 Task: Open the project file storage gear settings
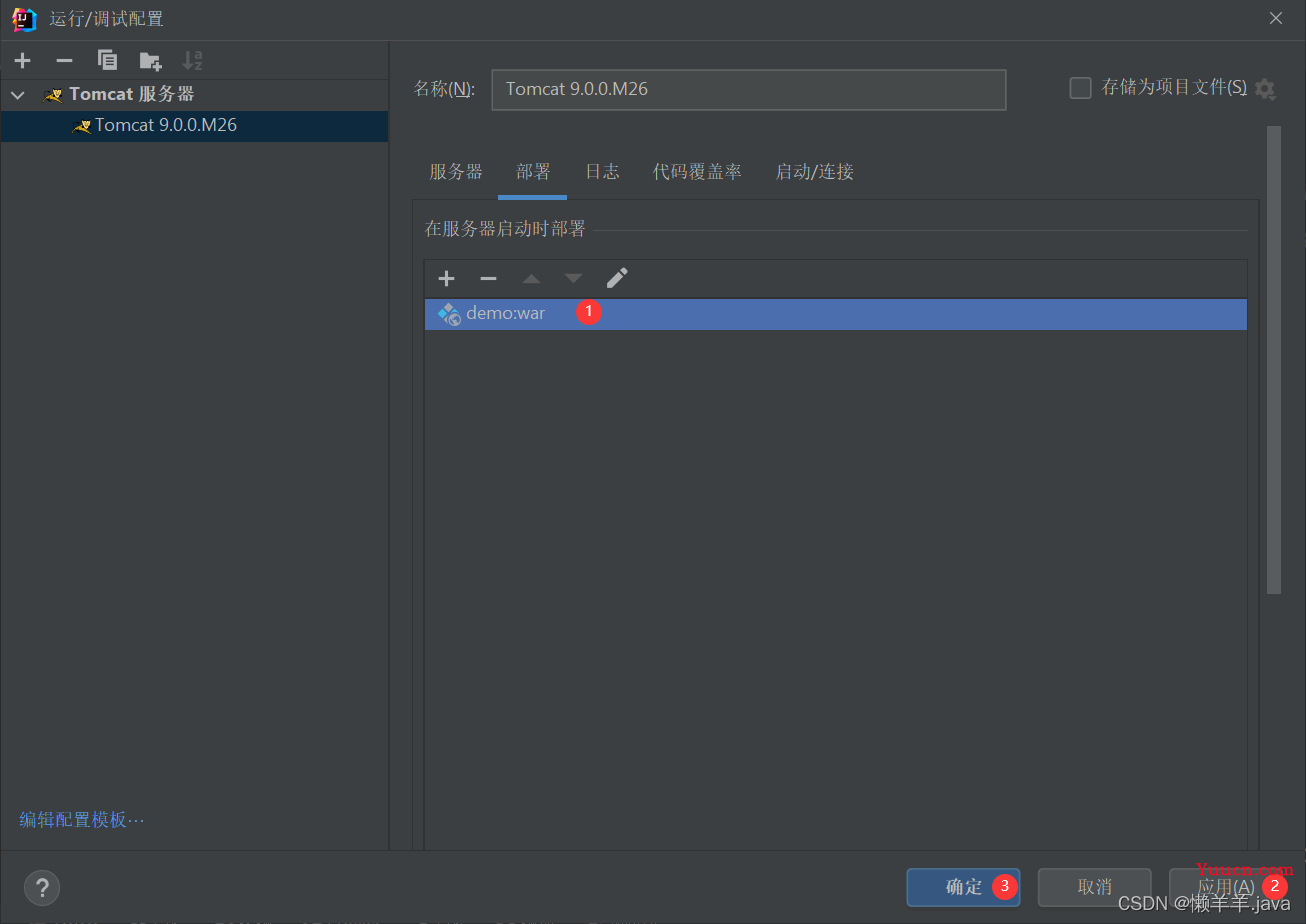(x=1265, y=89)
